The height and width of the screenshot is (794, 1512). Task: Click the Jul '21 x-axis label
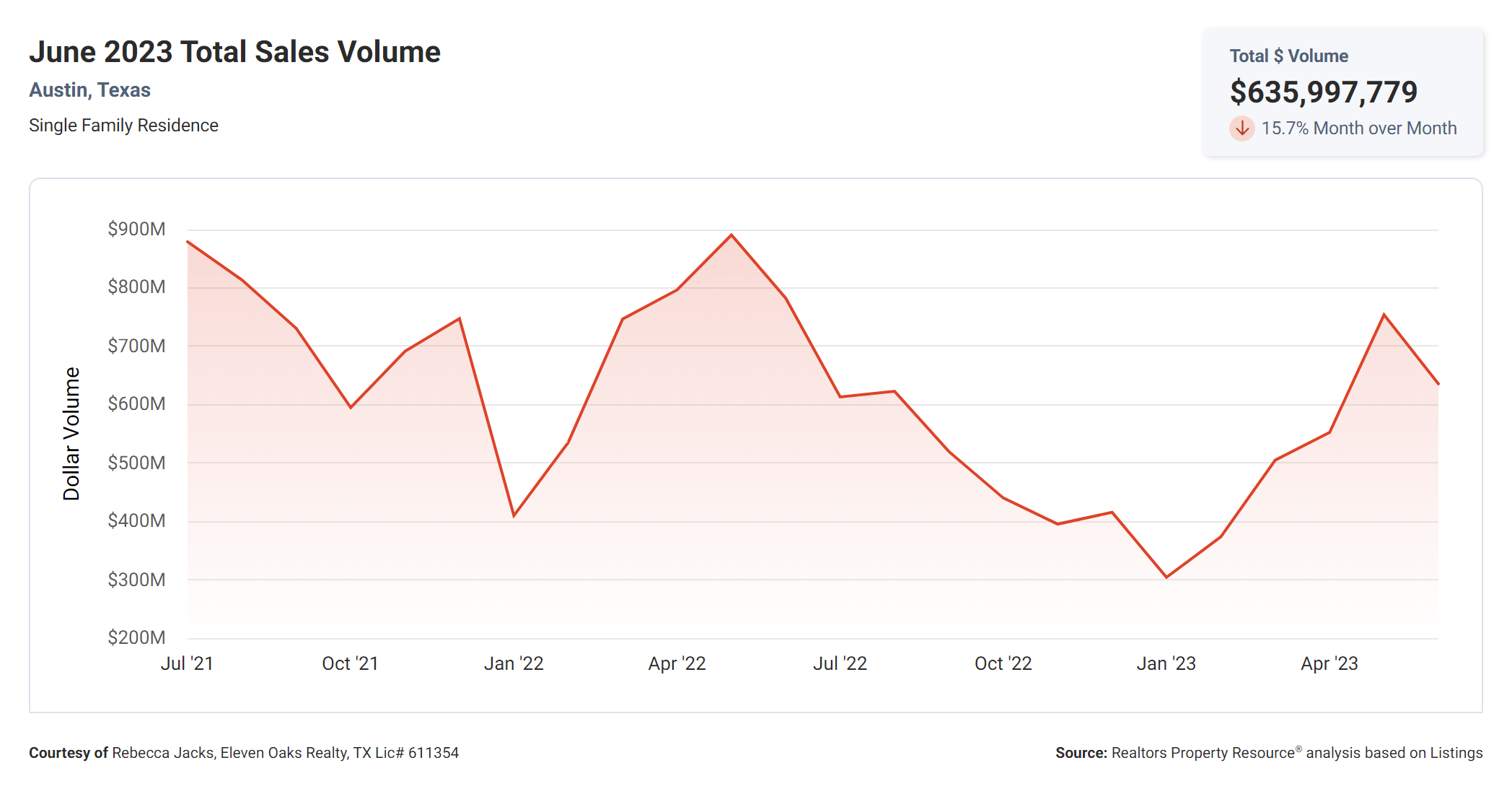coord(187,663)
